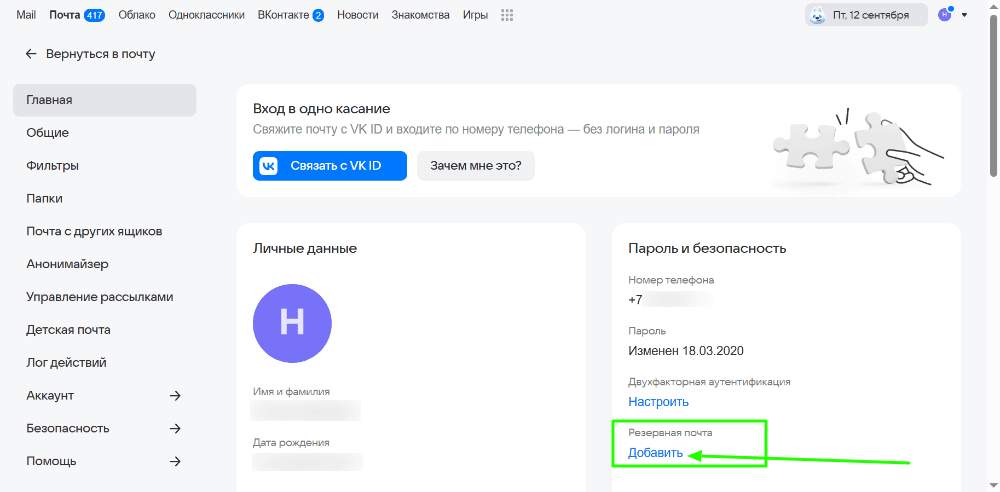The image size is (1000, 492).
Task: Click Добавить under Резервная почта
Action: [656, 453]
